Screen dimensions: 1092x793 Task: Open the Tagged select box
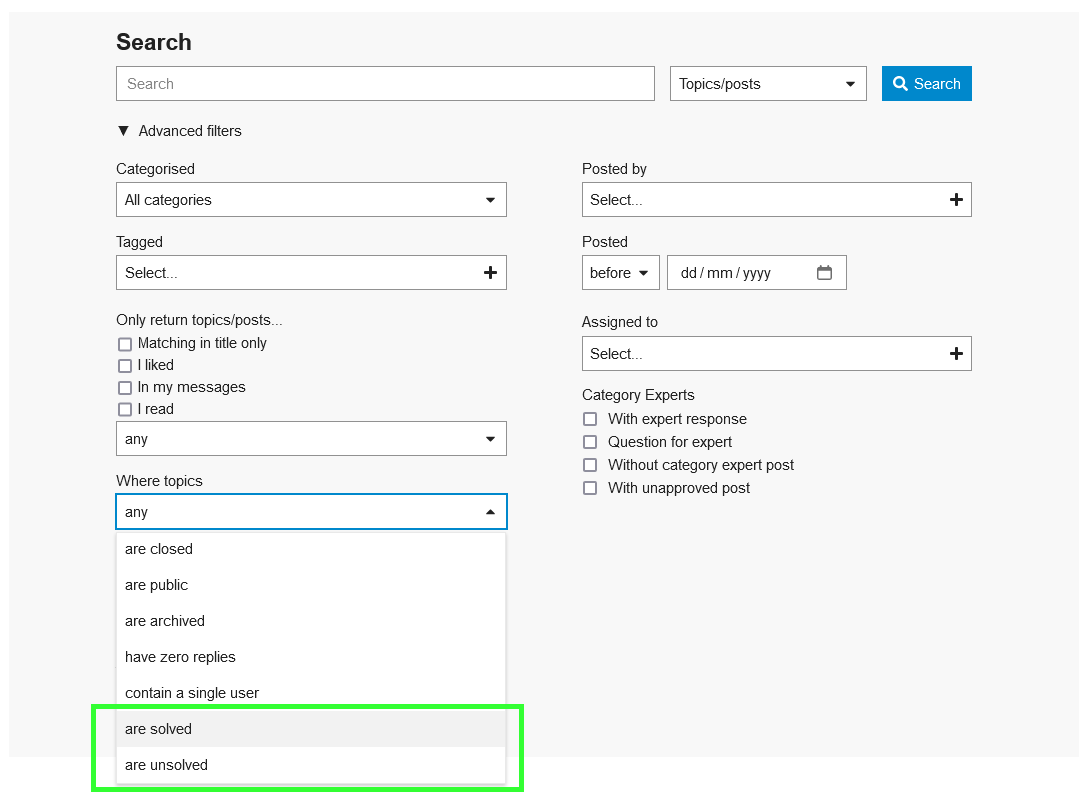point(311,272)
